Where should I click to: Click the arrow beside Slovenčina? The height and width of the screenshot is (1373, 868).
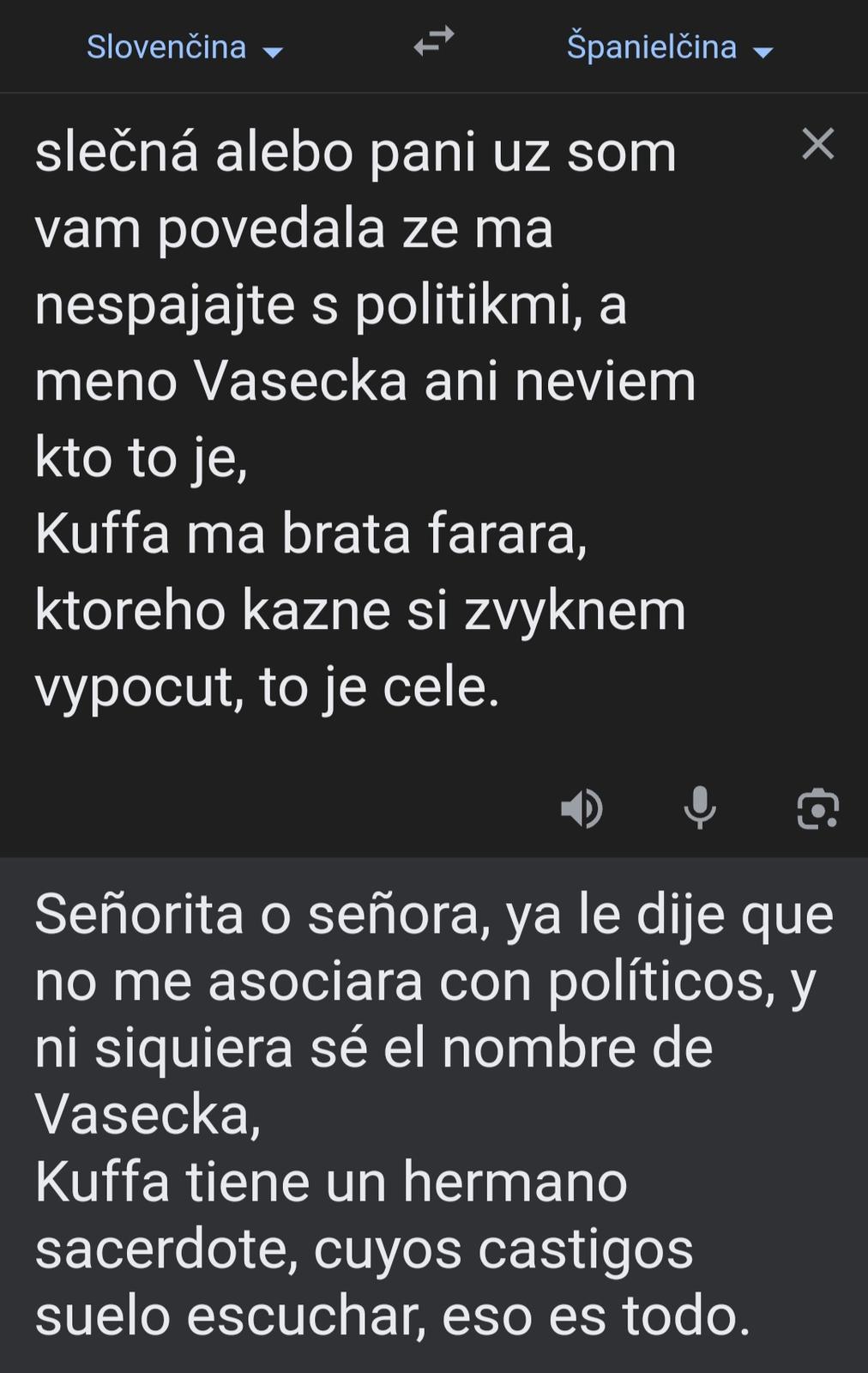(x=273, y=52)
